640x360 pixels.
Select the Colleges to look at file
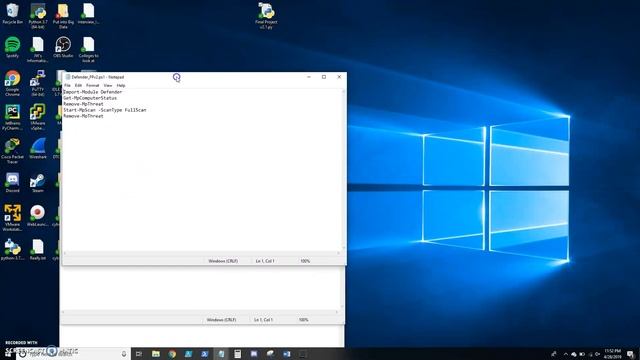click(x=88, y=49)
